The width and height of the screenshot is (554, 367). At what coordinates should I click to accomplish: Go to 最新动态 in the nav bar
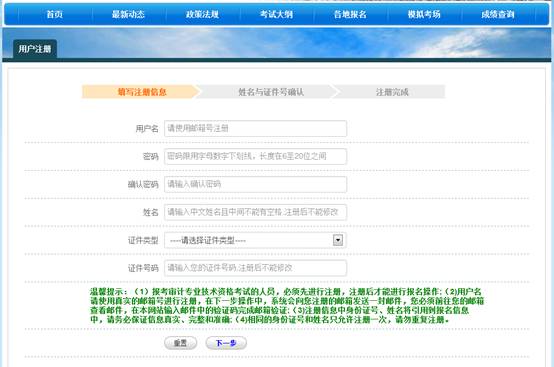pyautogui.click(x=128, y=14)
